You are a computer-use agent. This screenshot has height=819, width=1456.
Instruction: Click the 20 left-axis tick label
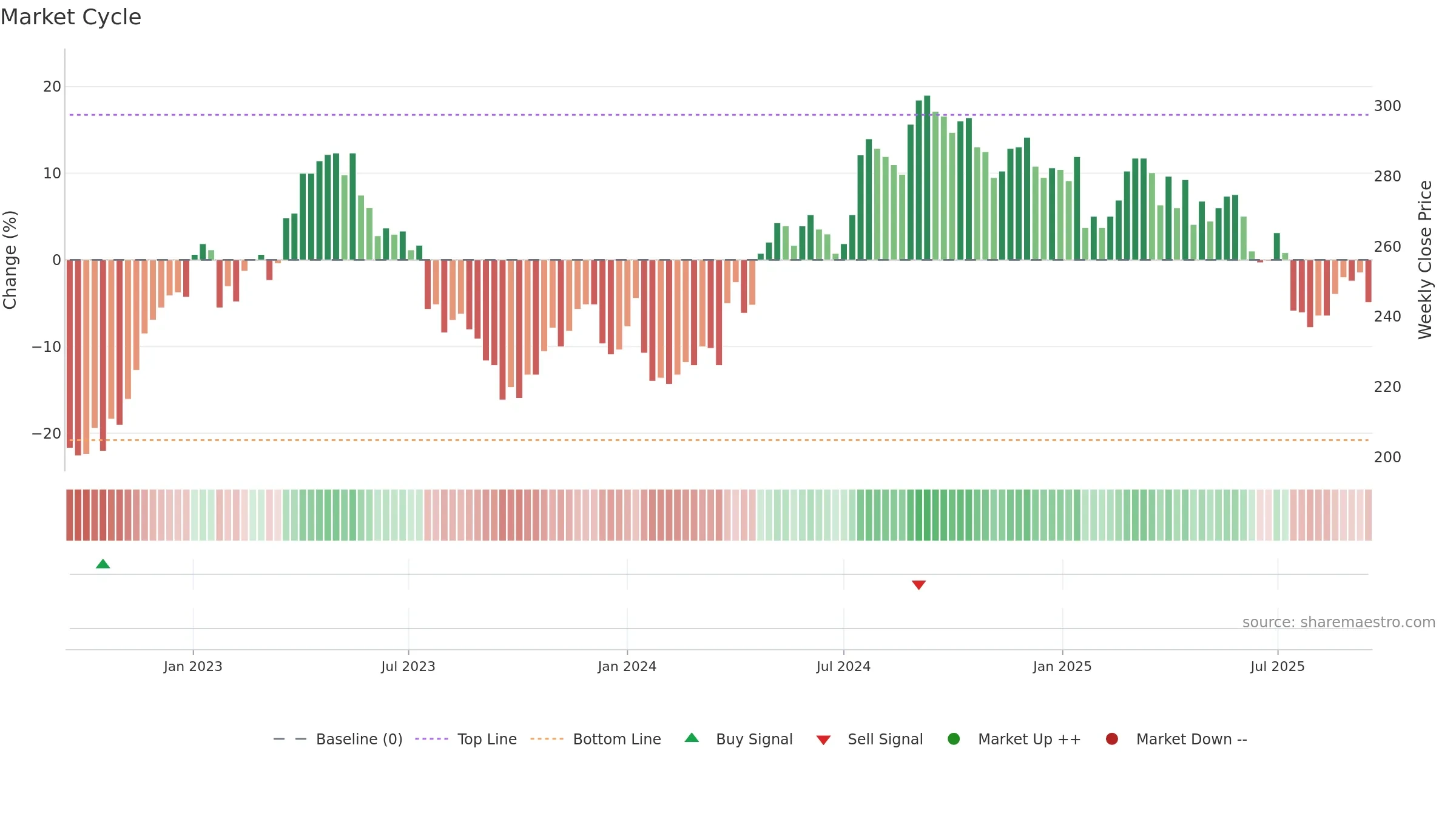pyautogui.click(x=52, y=87)
